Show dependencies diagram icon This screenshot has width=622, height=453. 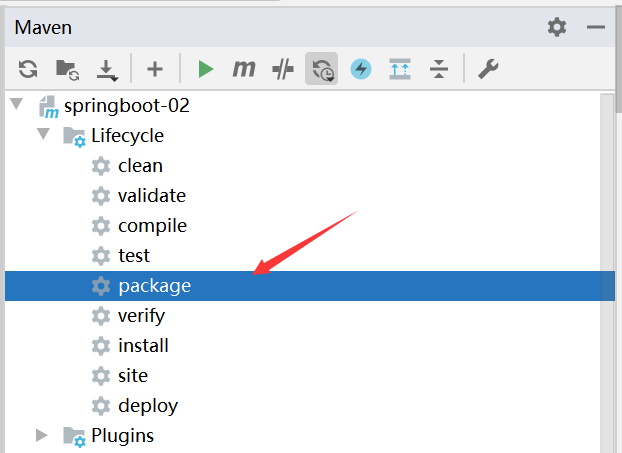(400, 69)
